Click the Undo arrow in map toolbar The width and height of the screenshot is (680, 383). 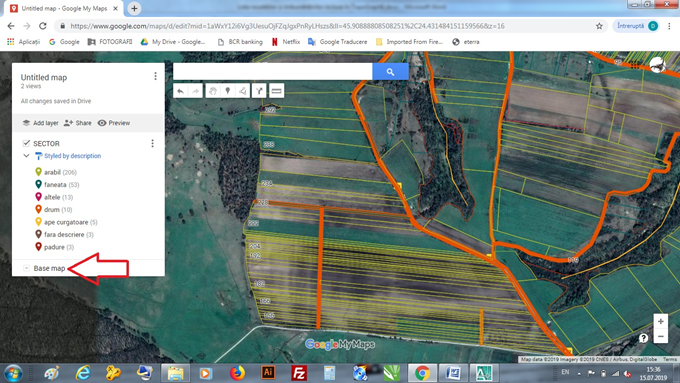[180, 91]
